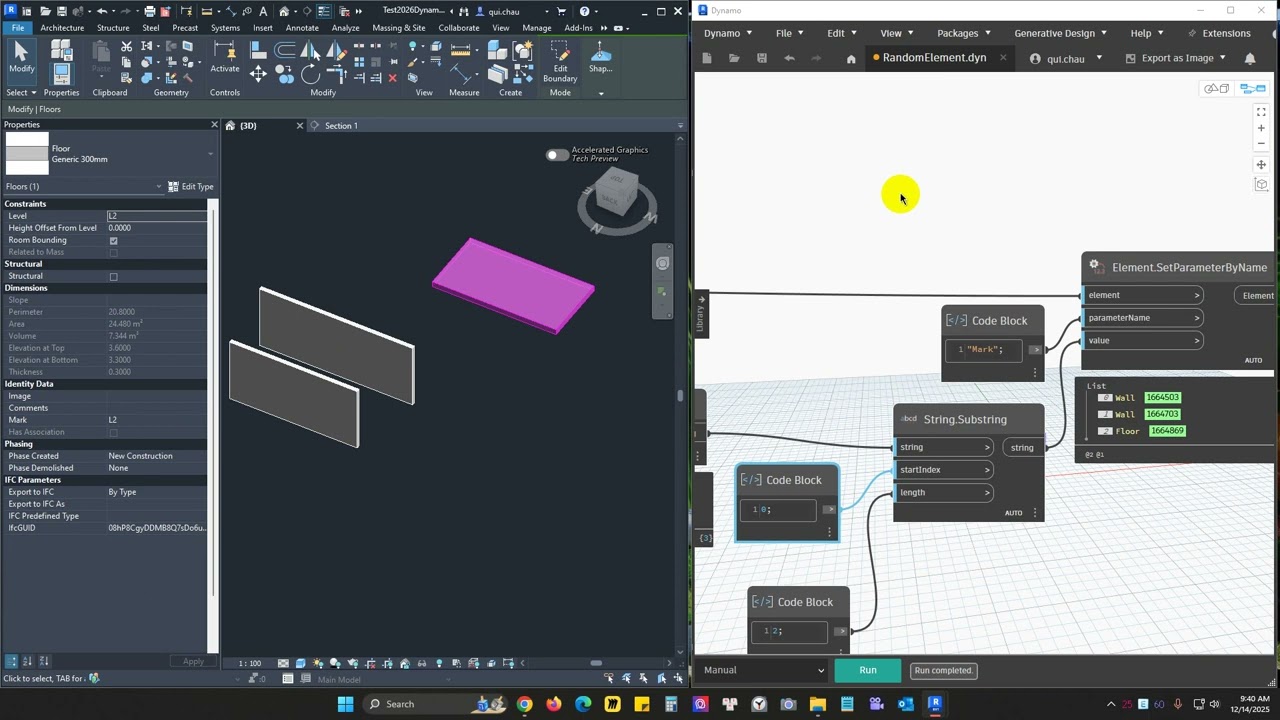Screen dimensions: 1280x720
Task: Click the "Mark" code block text field
Action: pyautogui.click(x=986, y=349)
